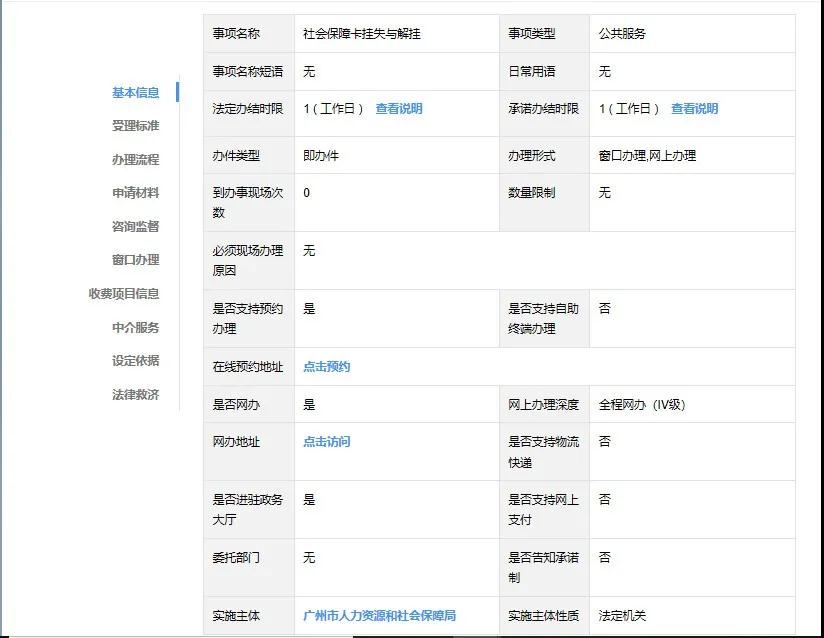Open the 广州市人力资源和社会保障局 link
Image resolution: width=824 pixels, height=638 pixels.
click(x=379, y=615)
